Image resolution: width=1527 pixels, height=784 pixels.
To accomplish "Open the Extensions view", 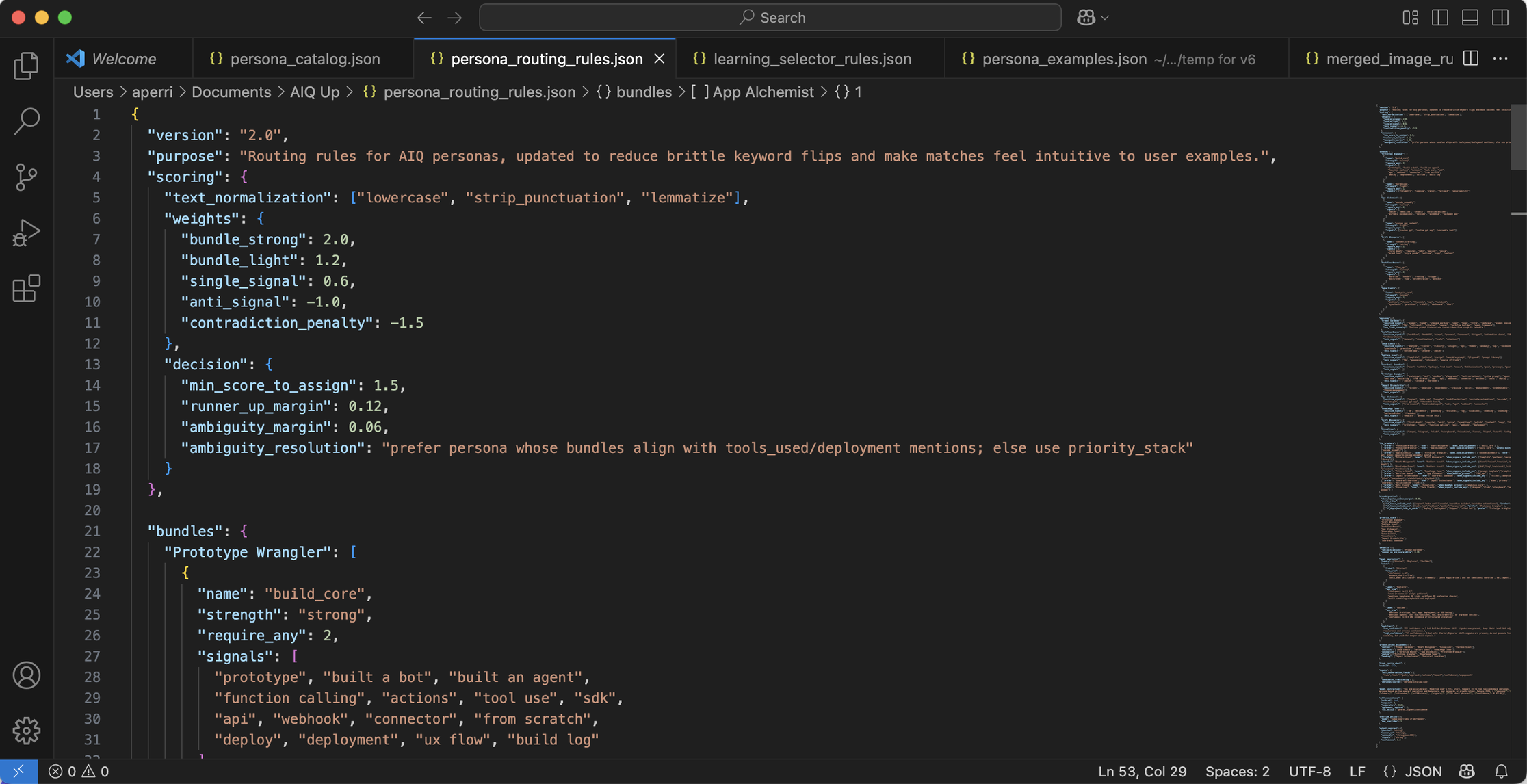I will click(26, 289).
